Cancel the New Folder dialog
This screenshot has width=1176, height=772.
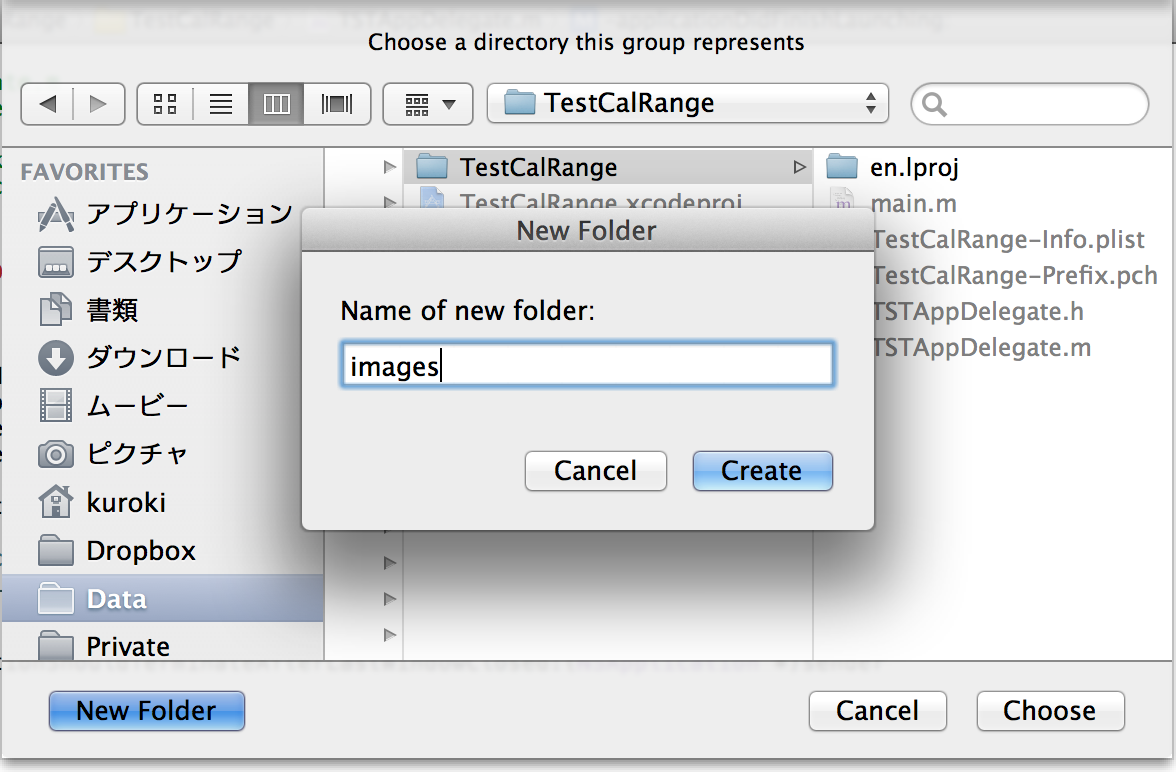(x=596, y=471)
